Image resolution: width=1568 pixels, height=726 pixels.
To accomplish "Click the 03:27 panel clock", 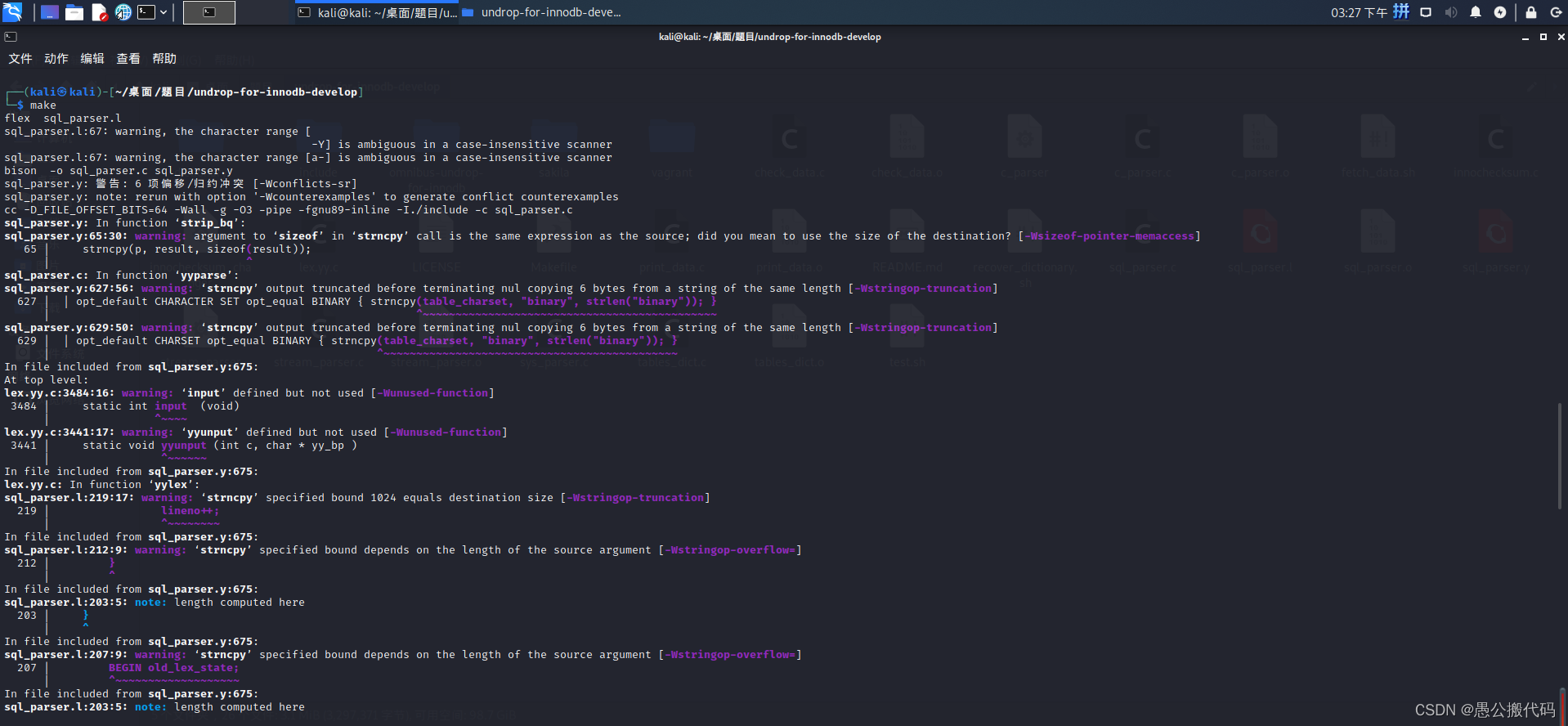I will coord(1359,12).
